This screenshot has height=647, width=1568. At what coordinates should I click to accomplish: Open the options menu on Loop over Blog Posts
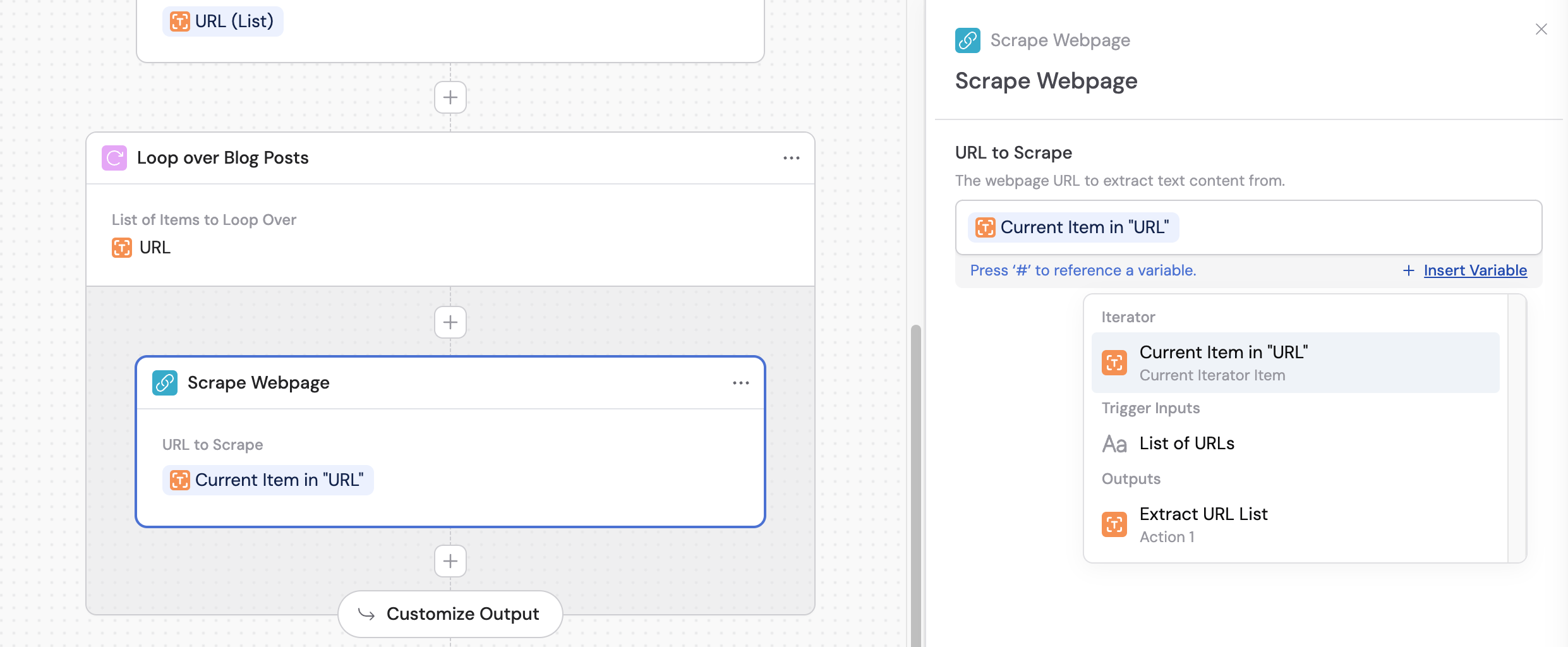click(x=792, y=158)
